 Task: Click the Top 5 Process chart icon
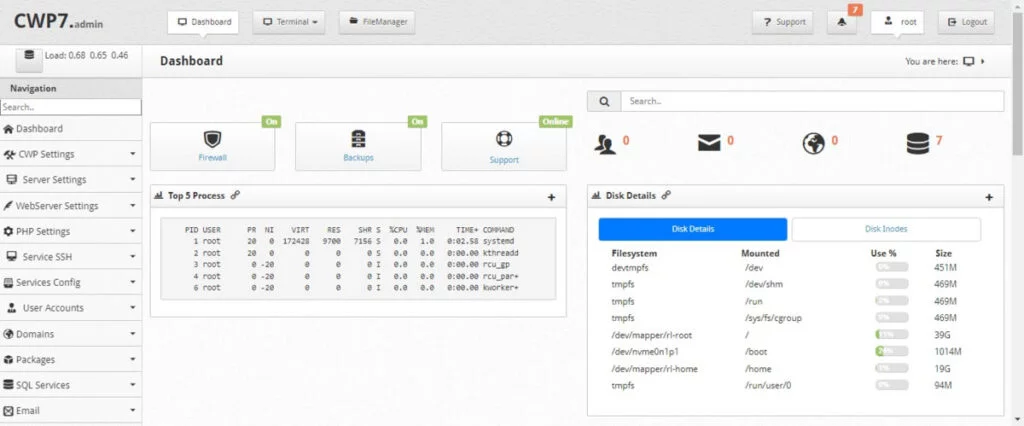(158, 195)
